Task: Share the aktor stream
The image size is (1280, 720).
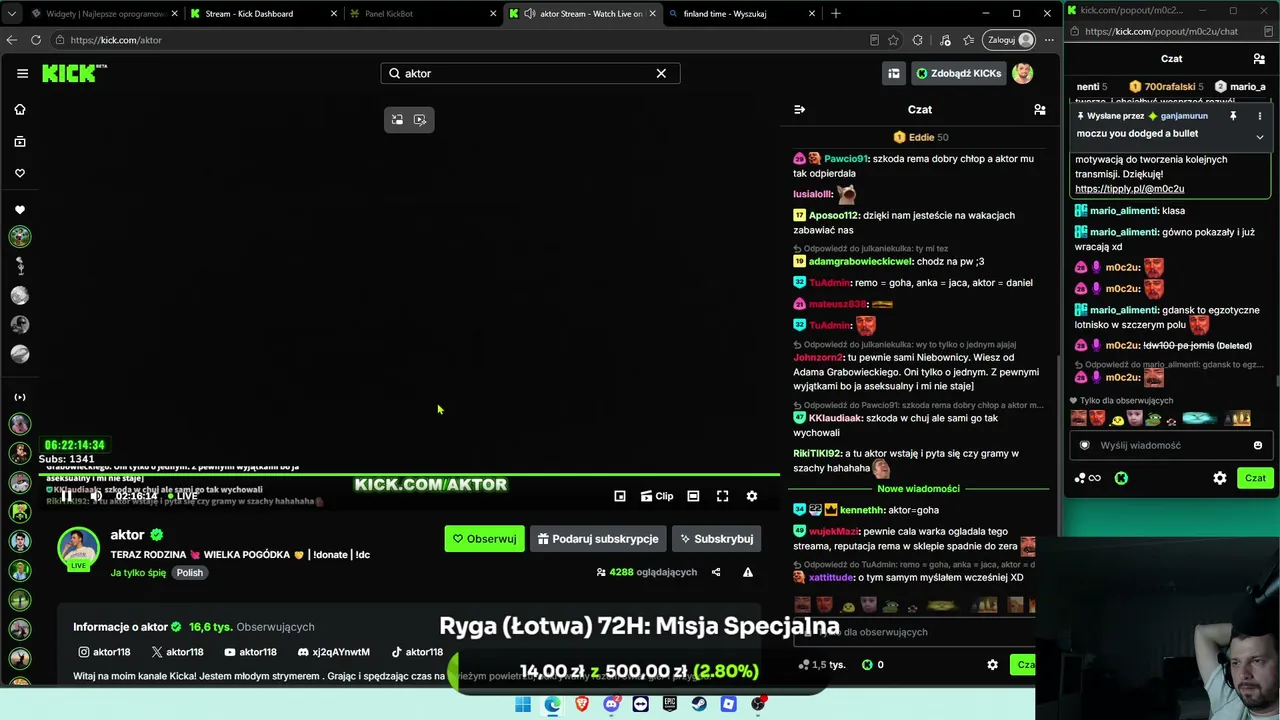Action: tap(716, 572)
